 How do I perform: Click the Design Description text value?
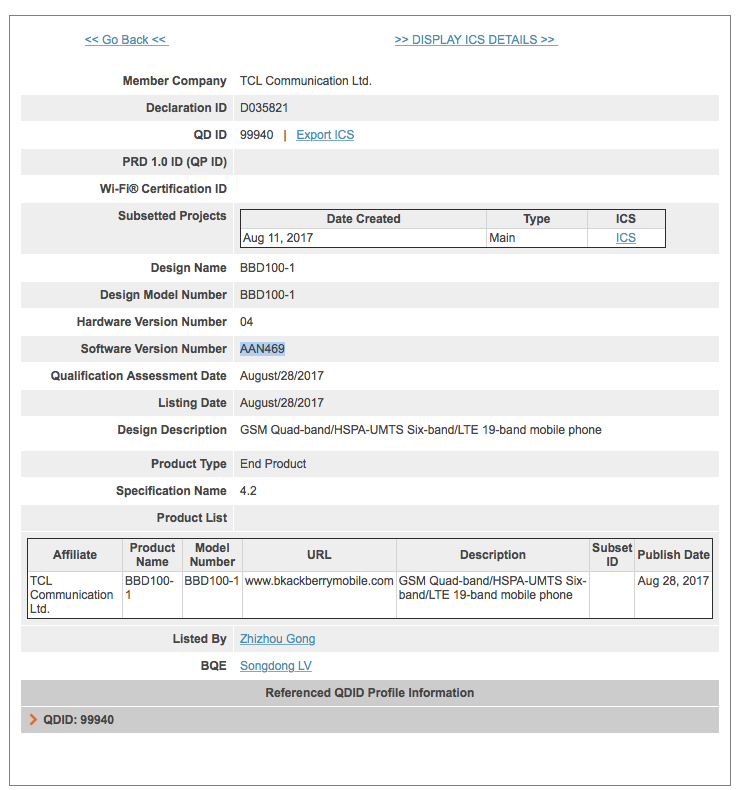421,430
